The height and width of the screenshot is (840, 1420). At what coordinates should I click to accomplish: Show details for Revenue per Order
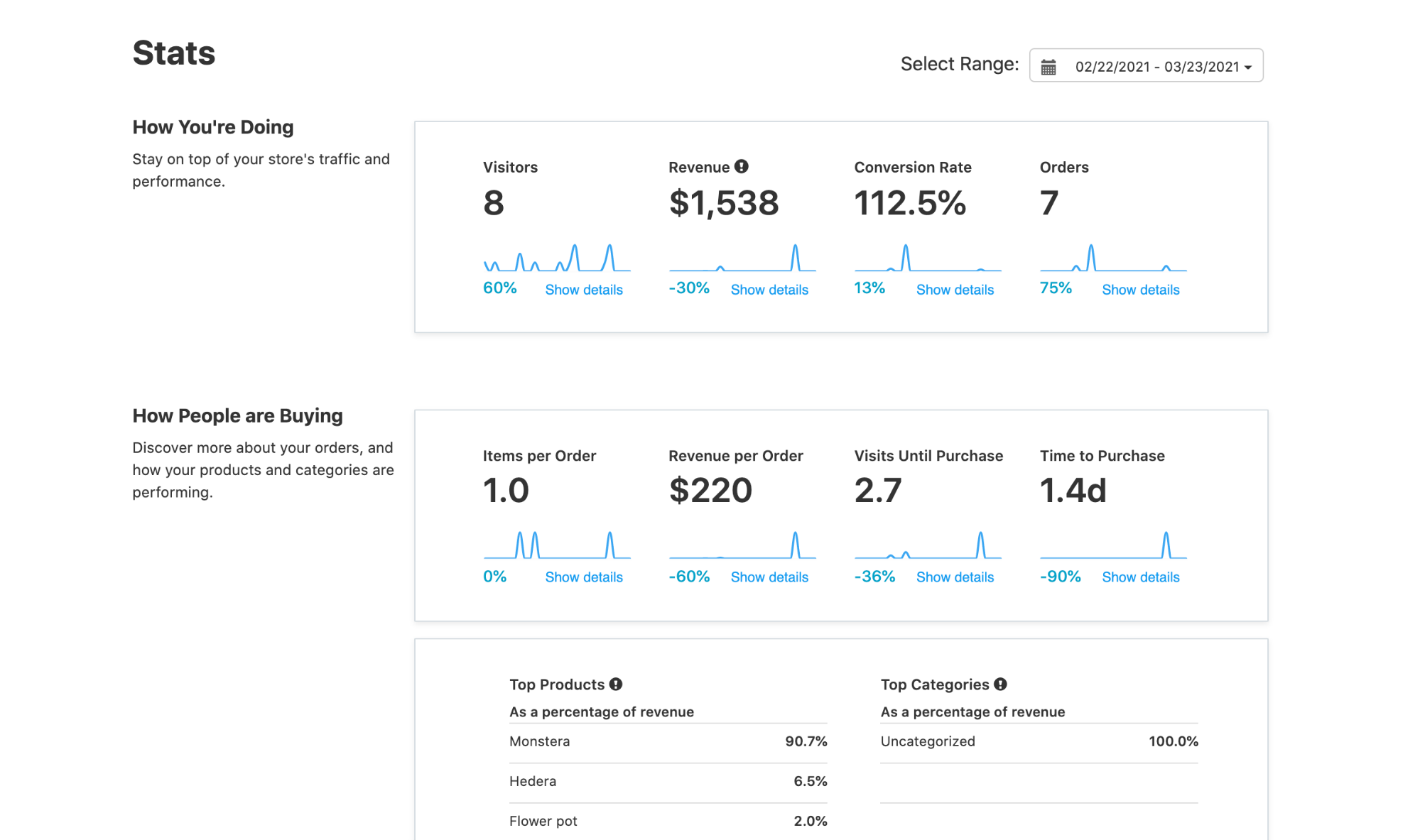coord(769,577)
